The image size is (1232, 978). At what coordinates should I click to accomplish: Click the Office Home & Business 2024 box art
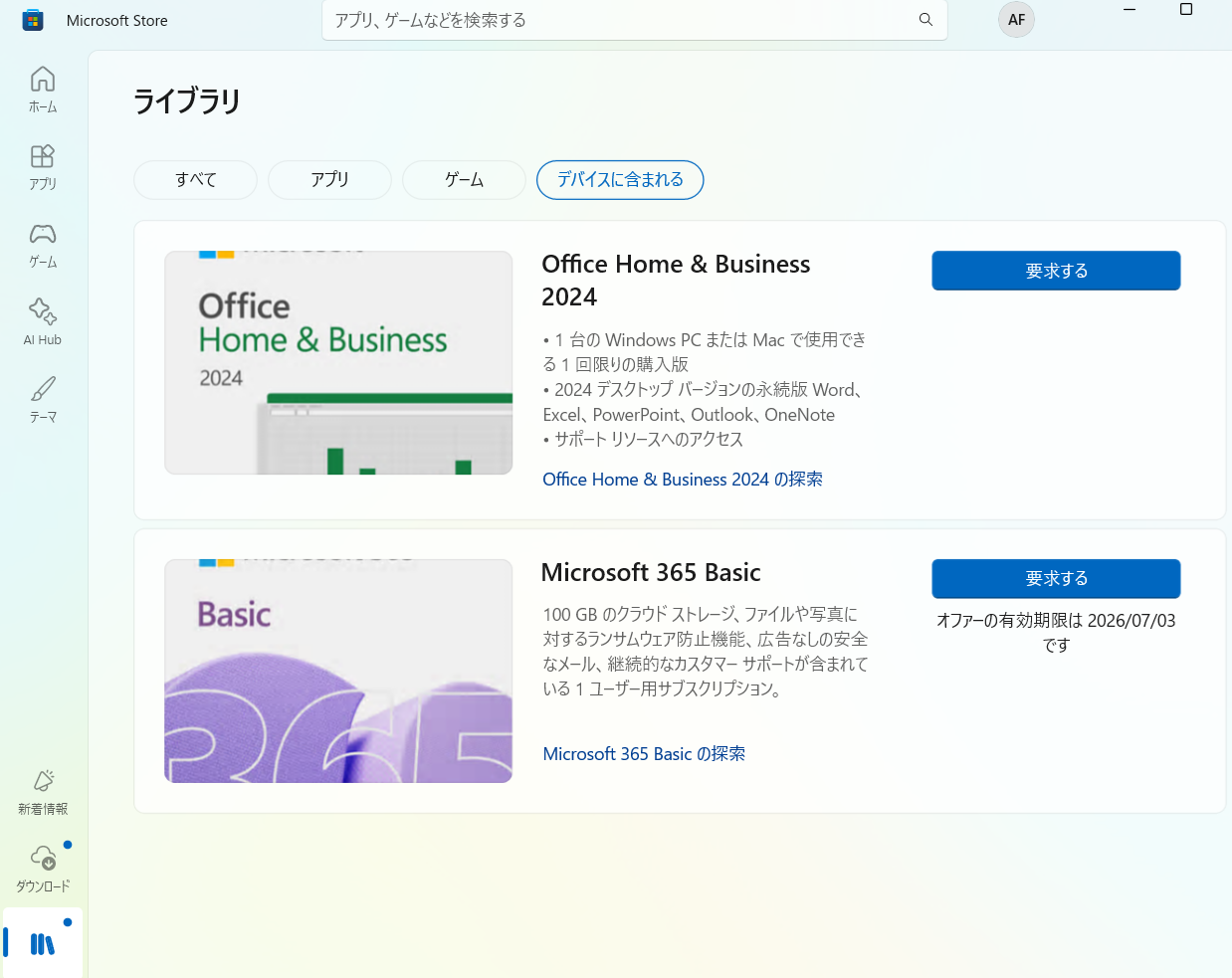coord(337,362)
